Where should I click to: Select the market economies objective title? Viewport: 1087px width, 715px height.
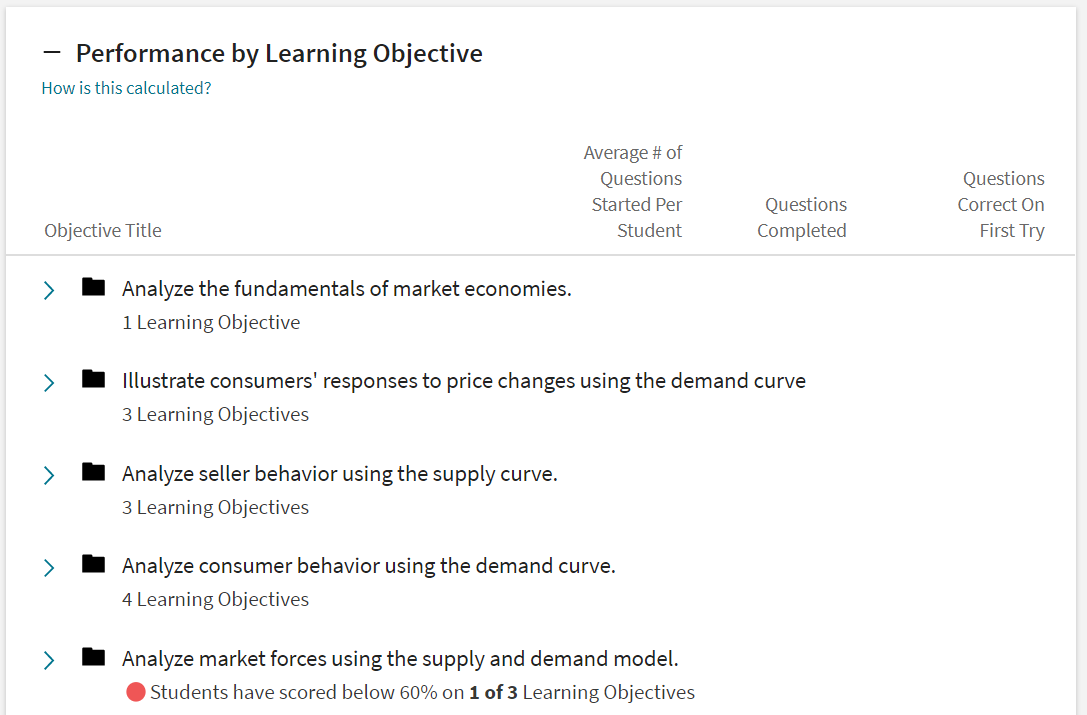347,288
